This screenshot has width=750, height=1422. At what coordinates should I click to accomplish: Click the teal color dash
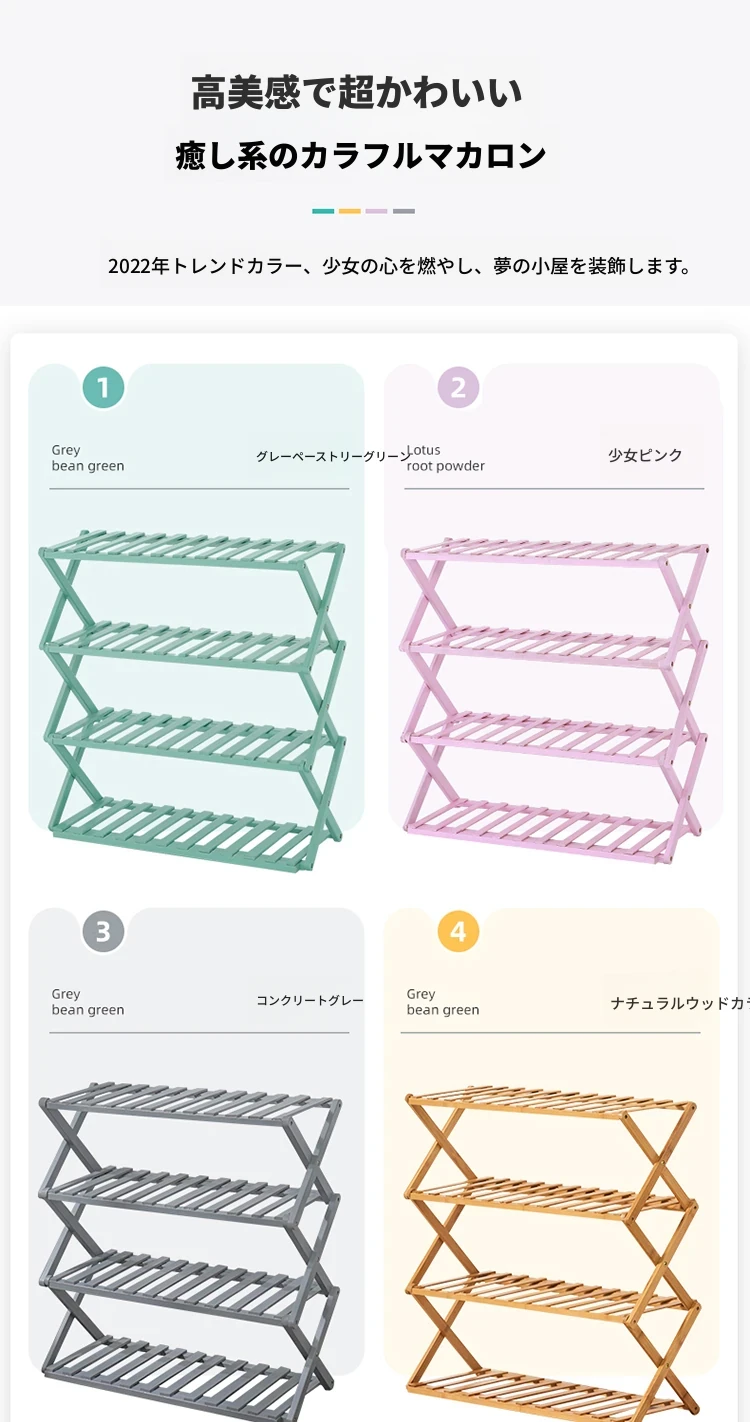[323, 211]
